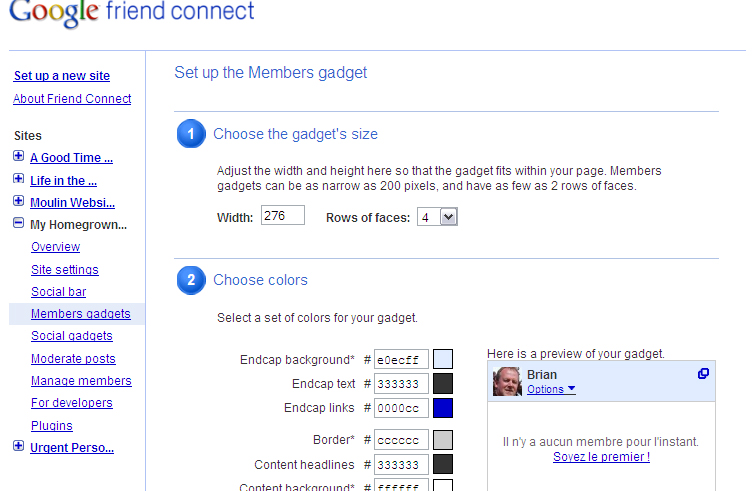Open Urgent Perso site link
This screenshot has height=491, width=754.
(x=72, y=448)
